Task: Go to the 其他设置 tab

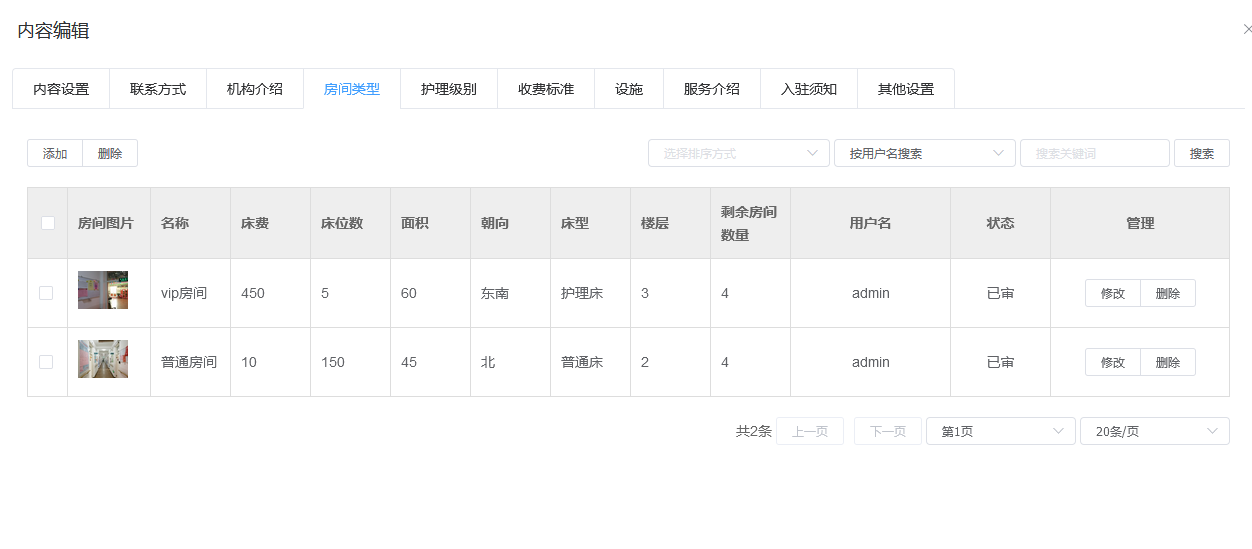Action: pos(906,89)
